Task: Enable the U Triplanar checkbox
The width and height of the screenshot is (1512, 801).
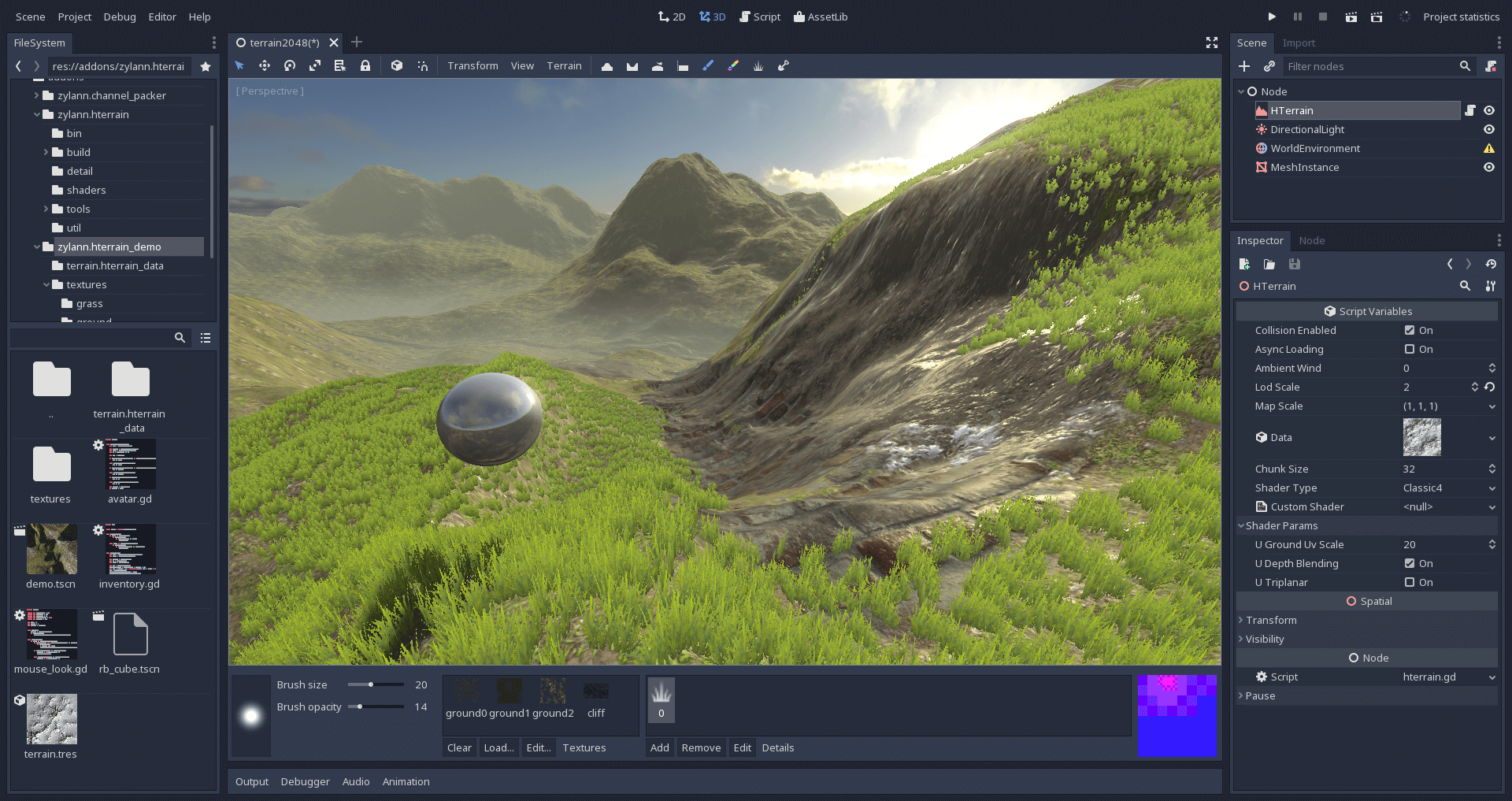Action: pos(1410,582)
